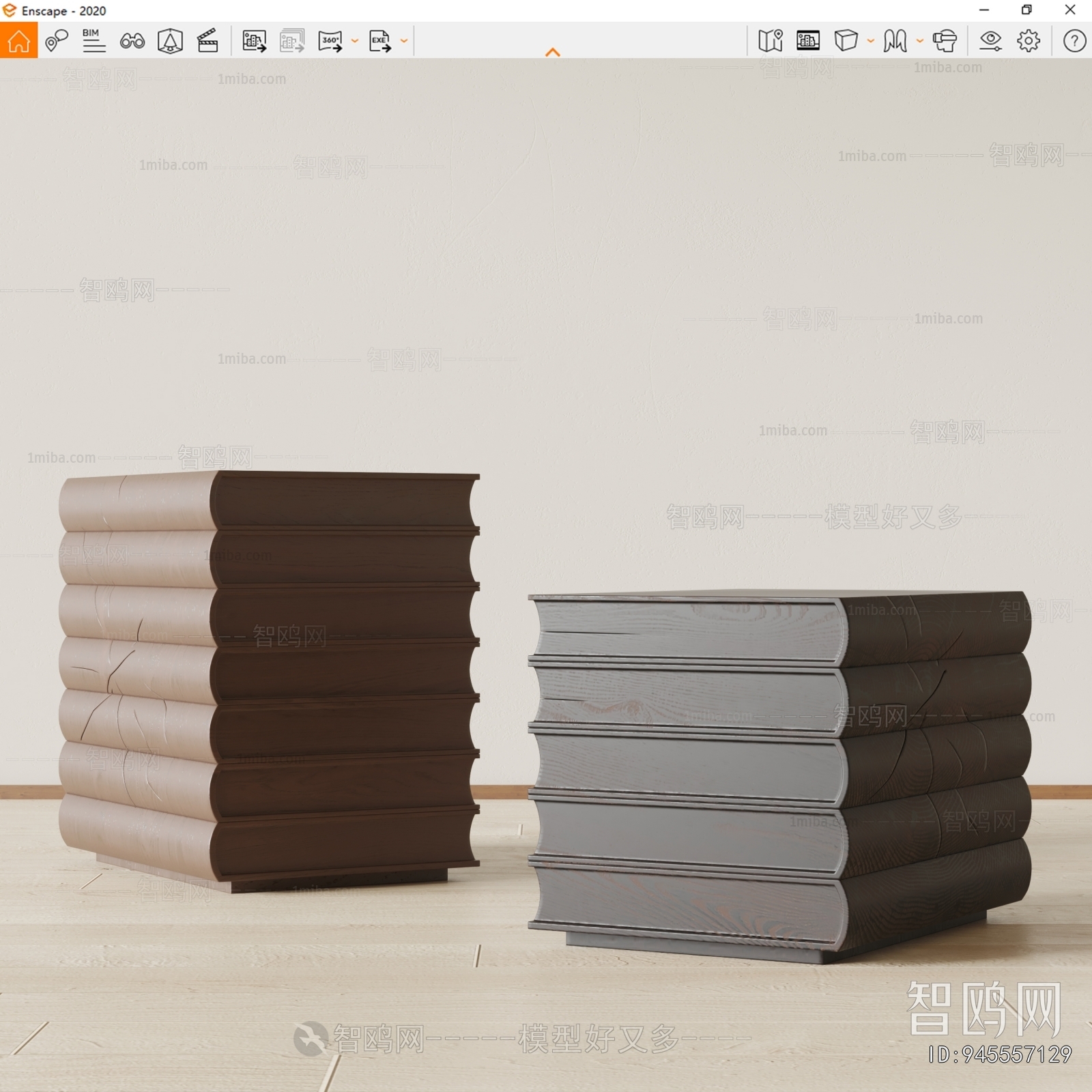1092x1092 pixels.
Task: Click the Enscape logo in title bar
Action: 10,10
